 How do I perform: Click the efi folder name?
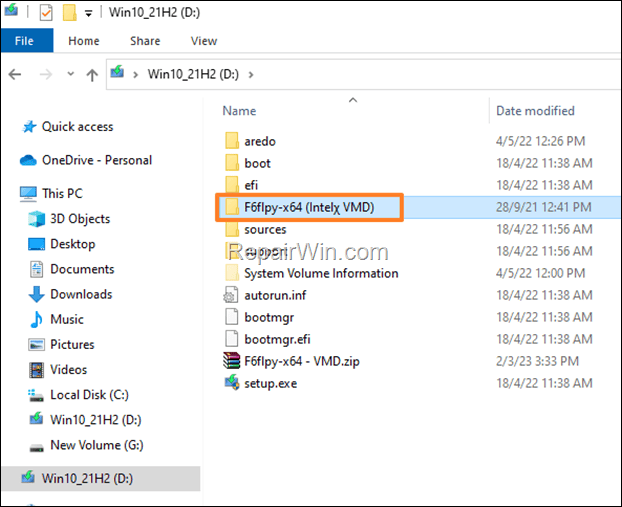click(x=251, y=185)
